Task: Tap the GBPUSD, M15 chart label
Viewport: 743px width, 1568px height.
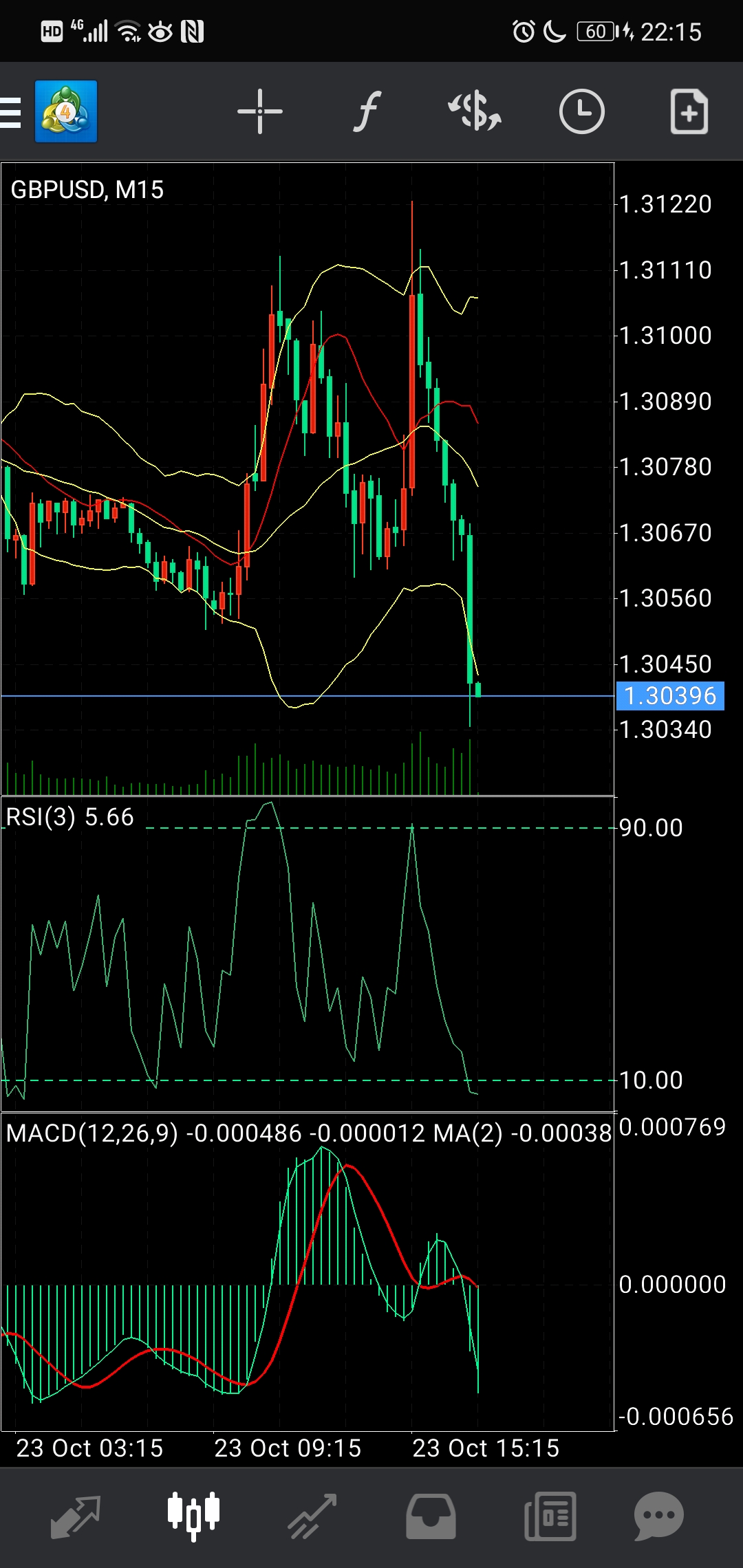Action: 87,190
